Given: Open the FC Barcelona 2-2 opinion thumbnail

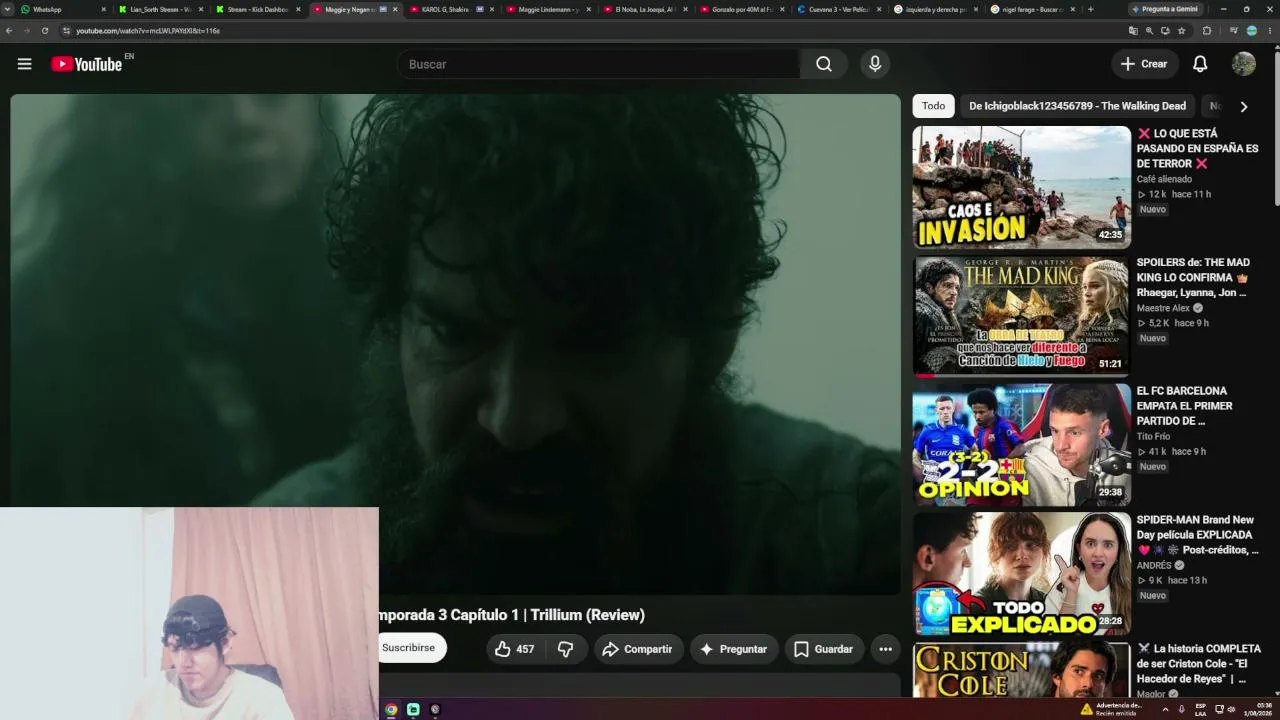Looking at the screenshot, I should coord(1021,445).
